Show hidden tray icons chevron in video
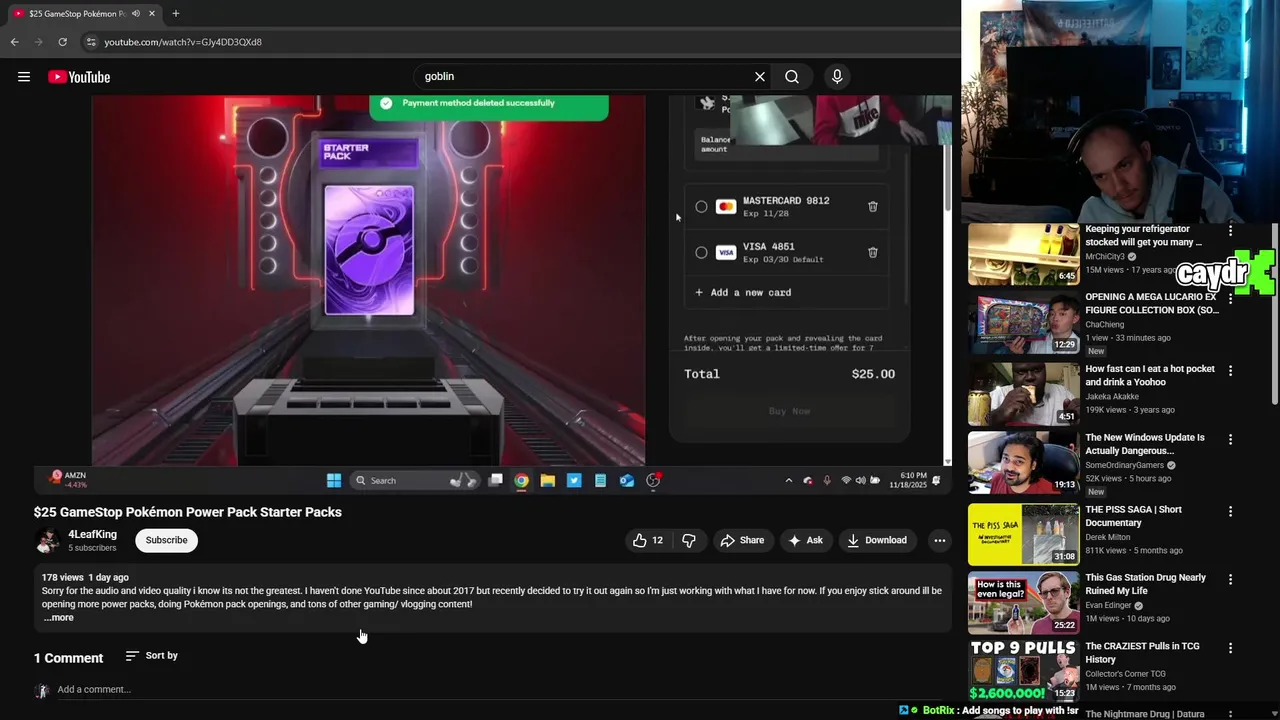Image resolution: width=1280 pixels, height=720 pixels. [x=788, y=481]
